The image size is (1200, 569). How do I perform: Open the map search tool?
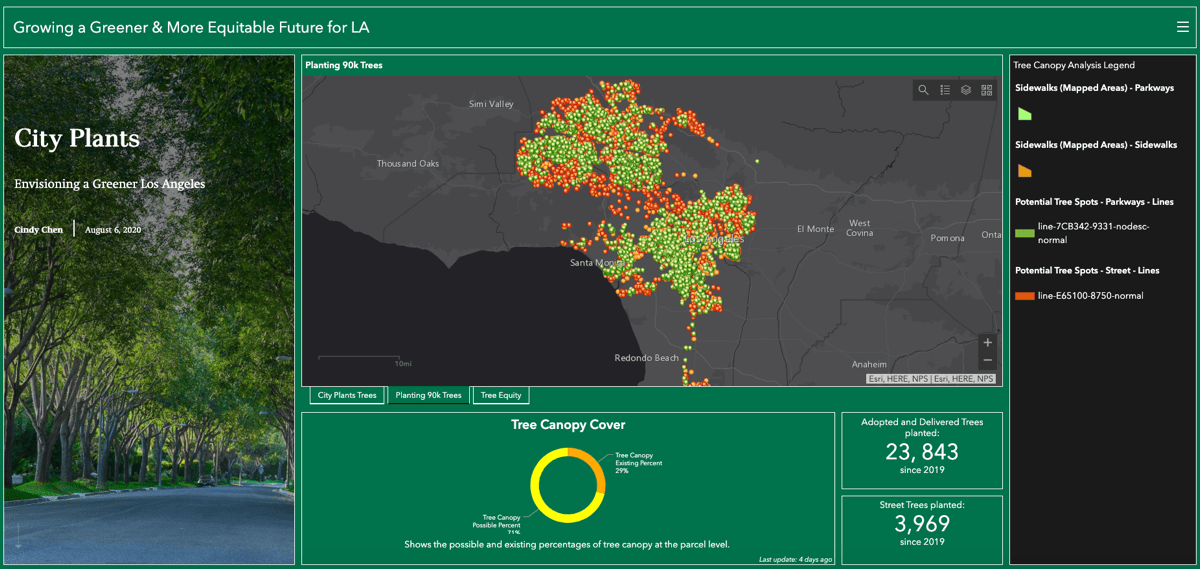923,90
